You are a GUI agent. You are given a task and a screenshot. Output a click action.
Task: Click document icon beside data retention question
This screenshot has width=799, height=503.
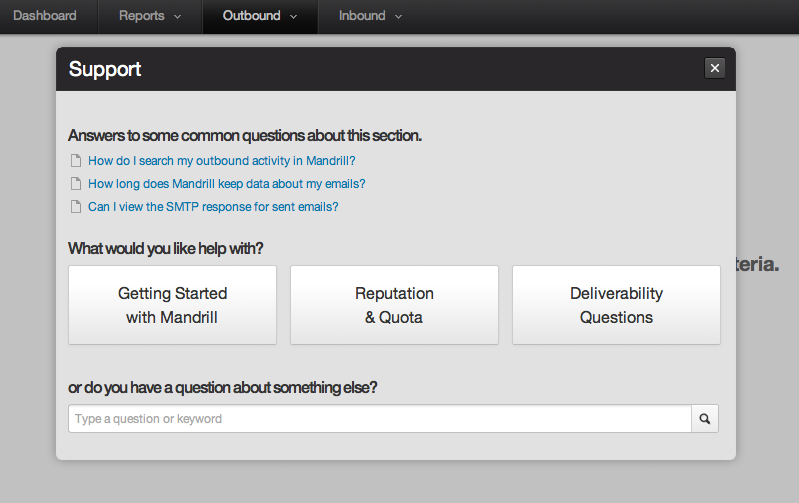point(75,183)
